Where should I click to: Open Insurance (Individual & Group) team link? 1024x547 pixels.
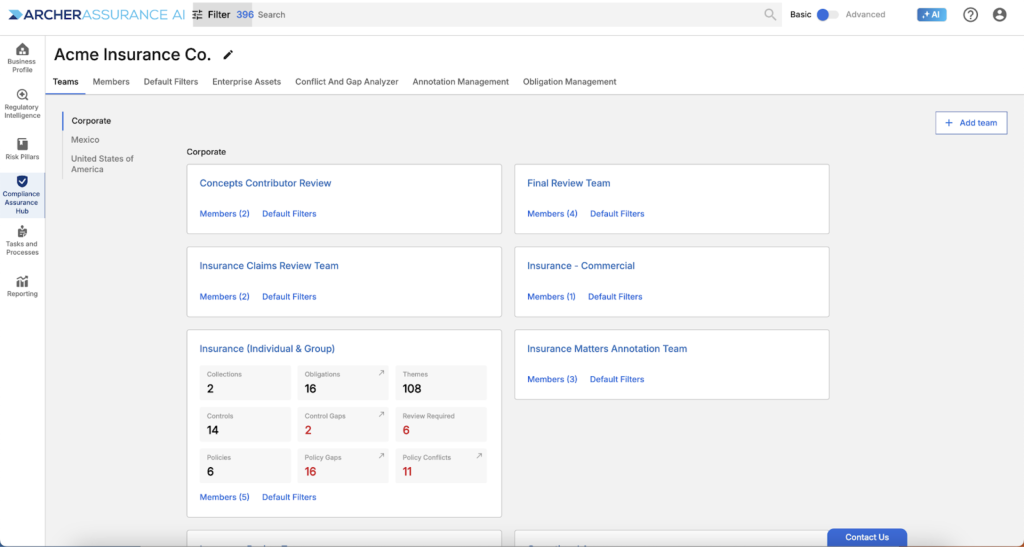coord(267,349)
